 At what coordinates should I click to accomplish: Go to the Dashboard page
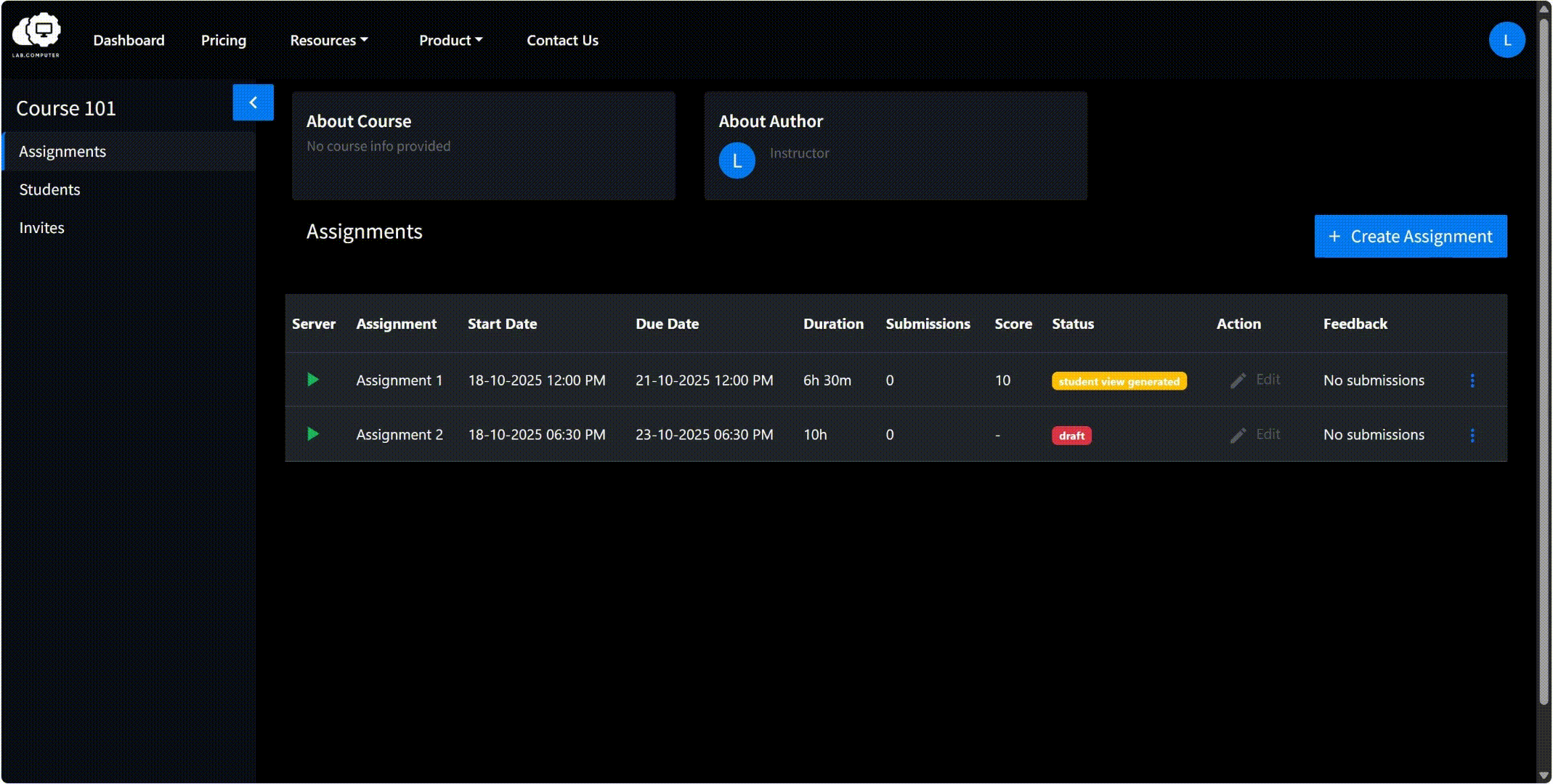pyautogui.click(x=129, y=41)
